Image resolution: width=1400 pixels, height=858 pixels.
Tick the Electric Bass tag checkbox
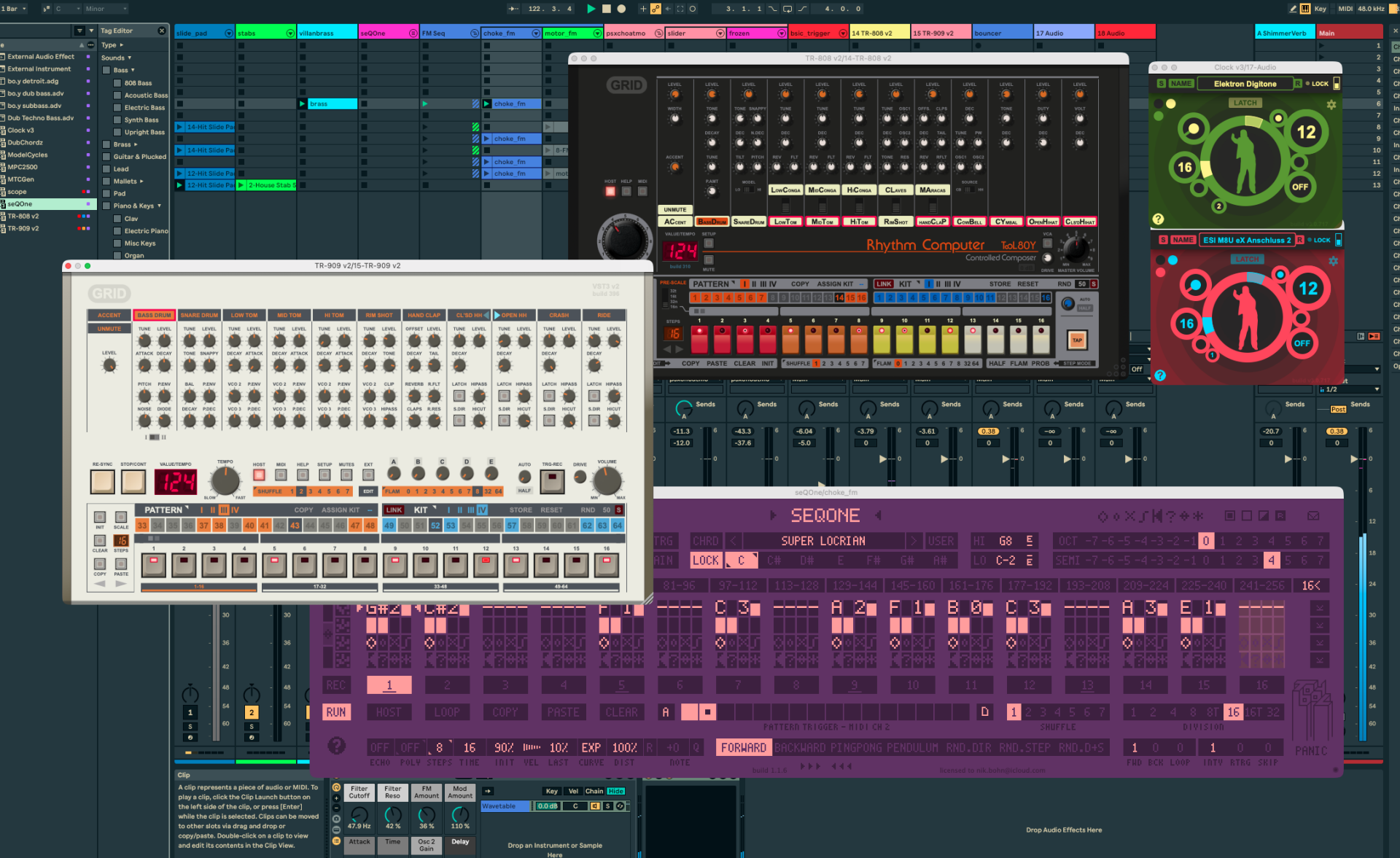click(117, 108)
